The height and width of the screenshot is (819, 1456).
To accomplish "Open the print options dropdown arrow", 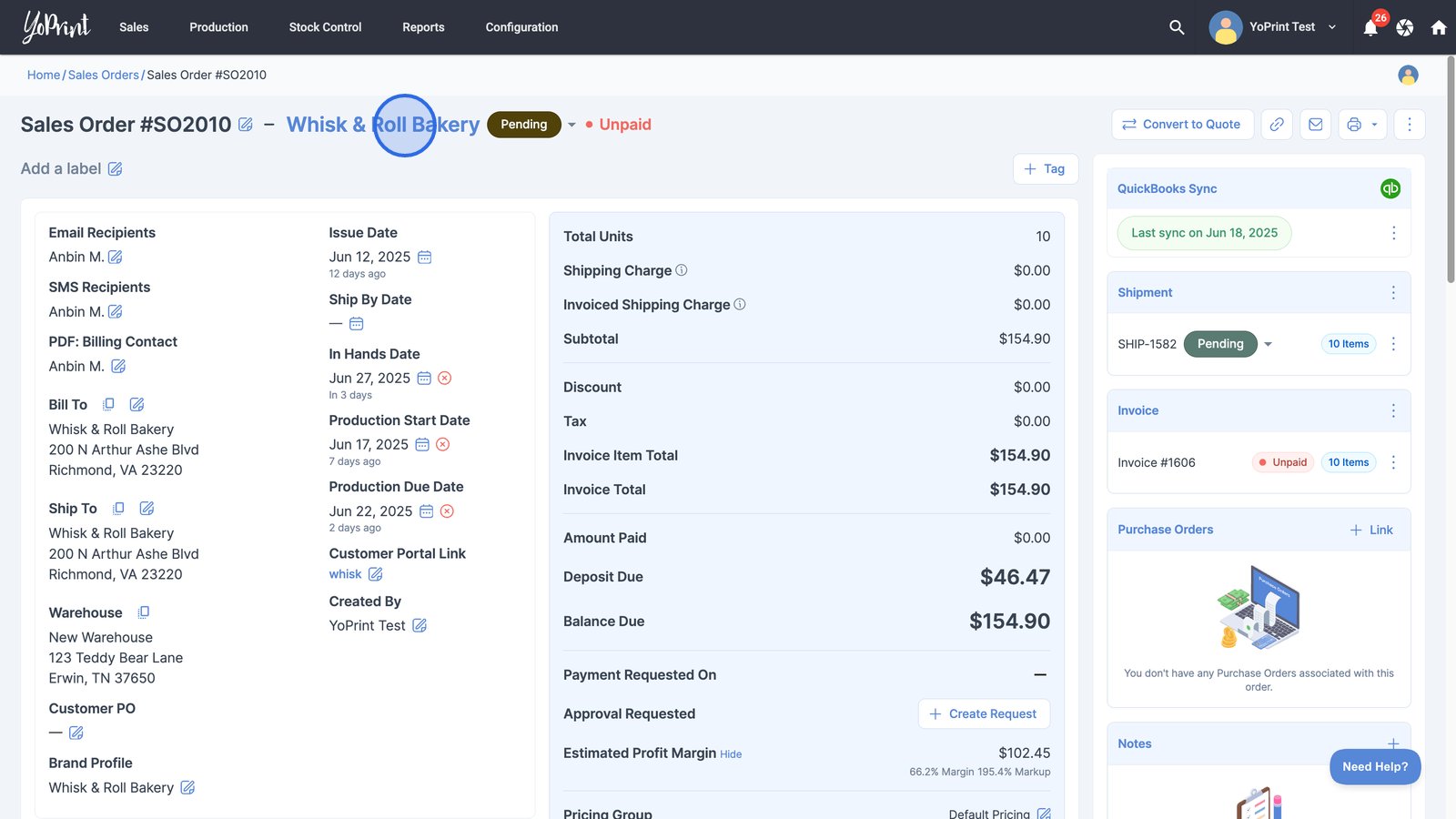I will (1374, 125).
